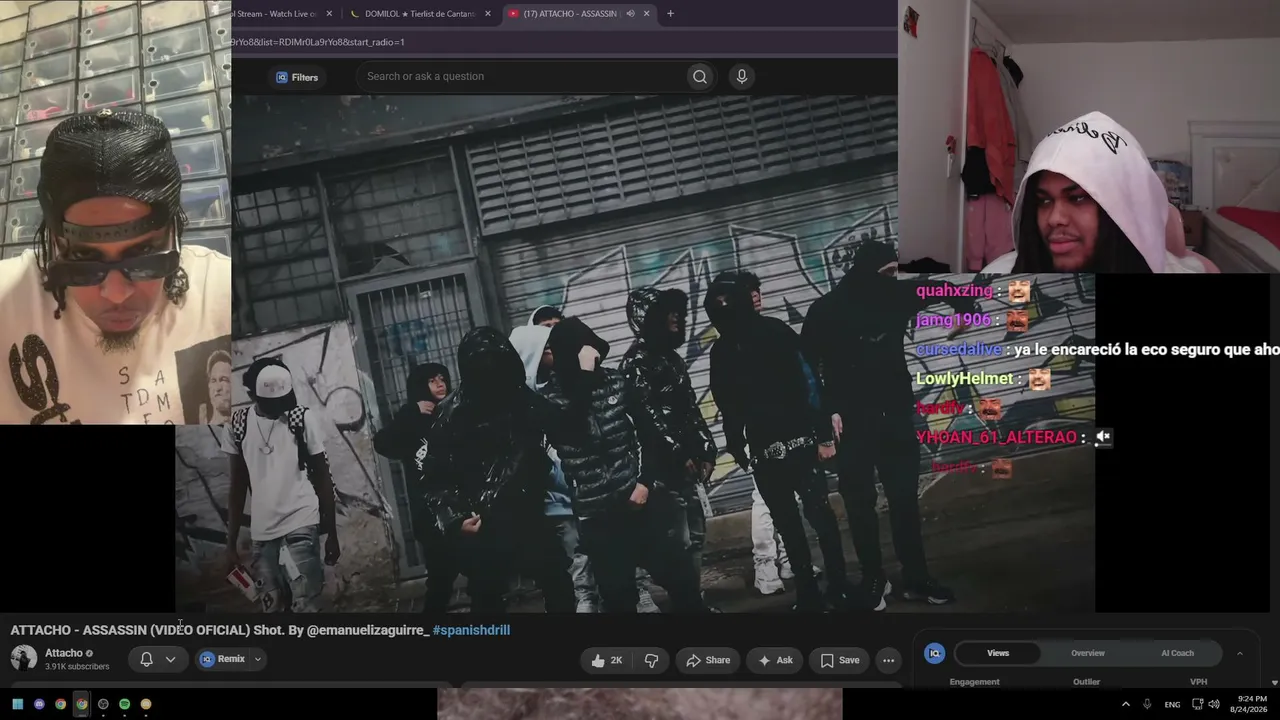This screenshot has height=720, width=1280.
Task: Open network settings from the tray
Action: pos(1198,704)
